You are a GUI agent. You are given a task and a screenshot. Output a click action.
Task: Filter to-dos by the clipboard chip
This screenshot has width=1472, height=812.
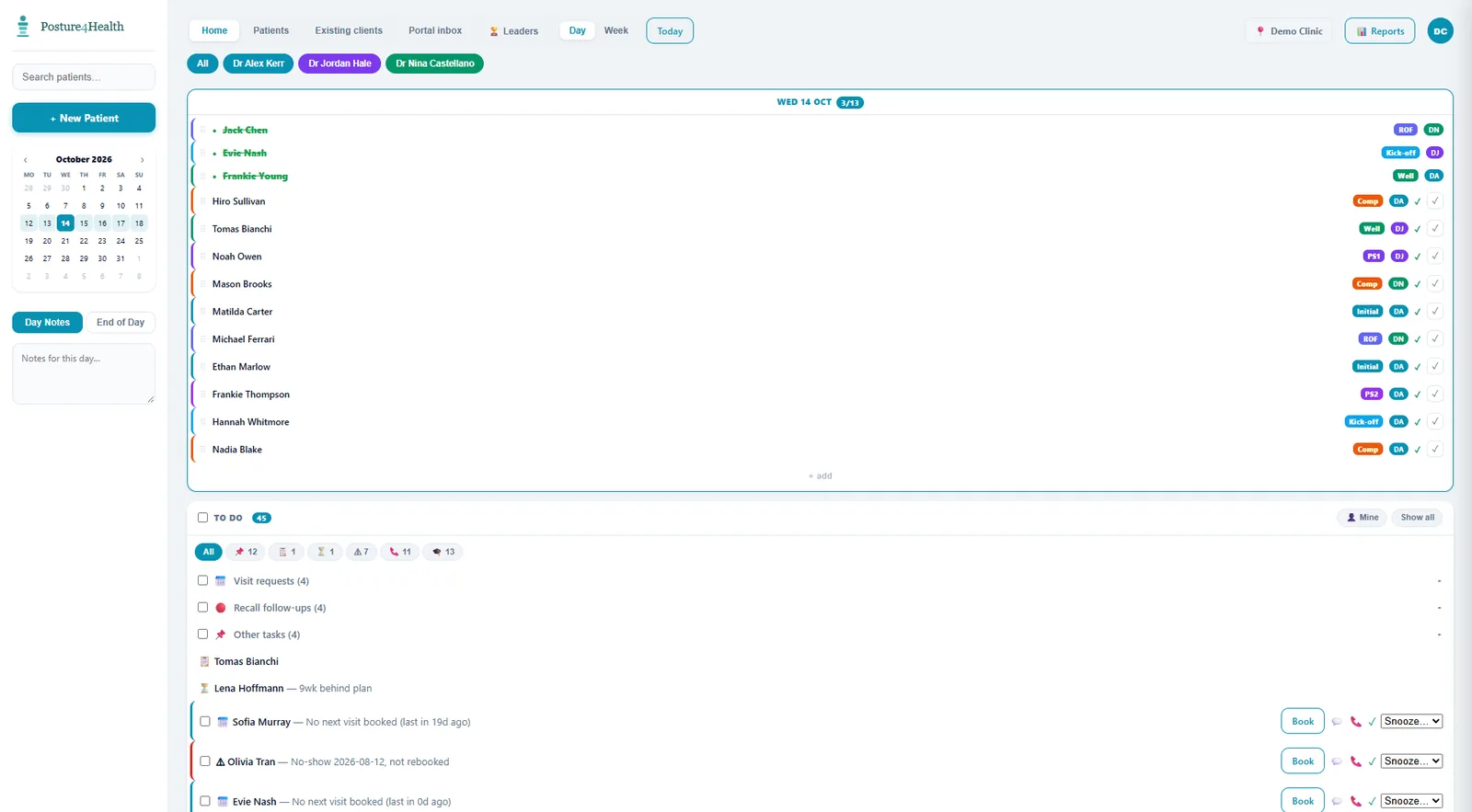coord(287,552)
